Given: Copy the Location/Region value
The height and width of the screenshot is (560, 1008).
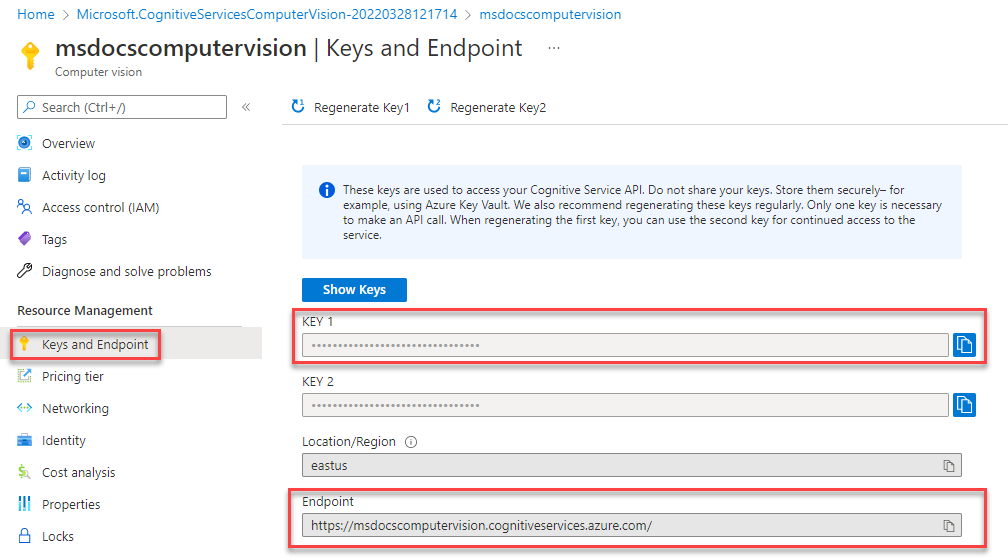Looking at the screenshot, I should pos(948,466).
